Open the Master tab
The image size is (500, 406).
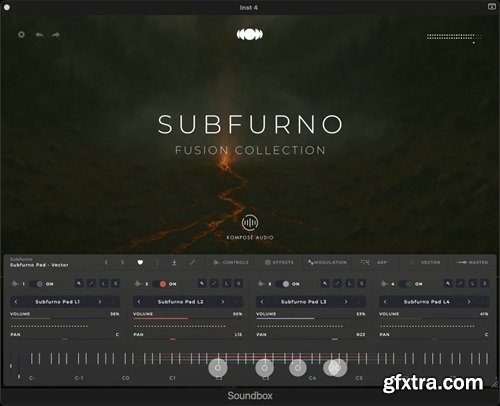(472, 262)
